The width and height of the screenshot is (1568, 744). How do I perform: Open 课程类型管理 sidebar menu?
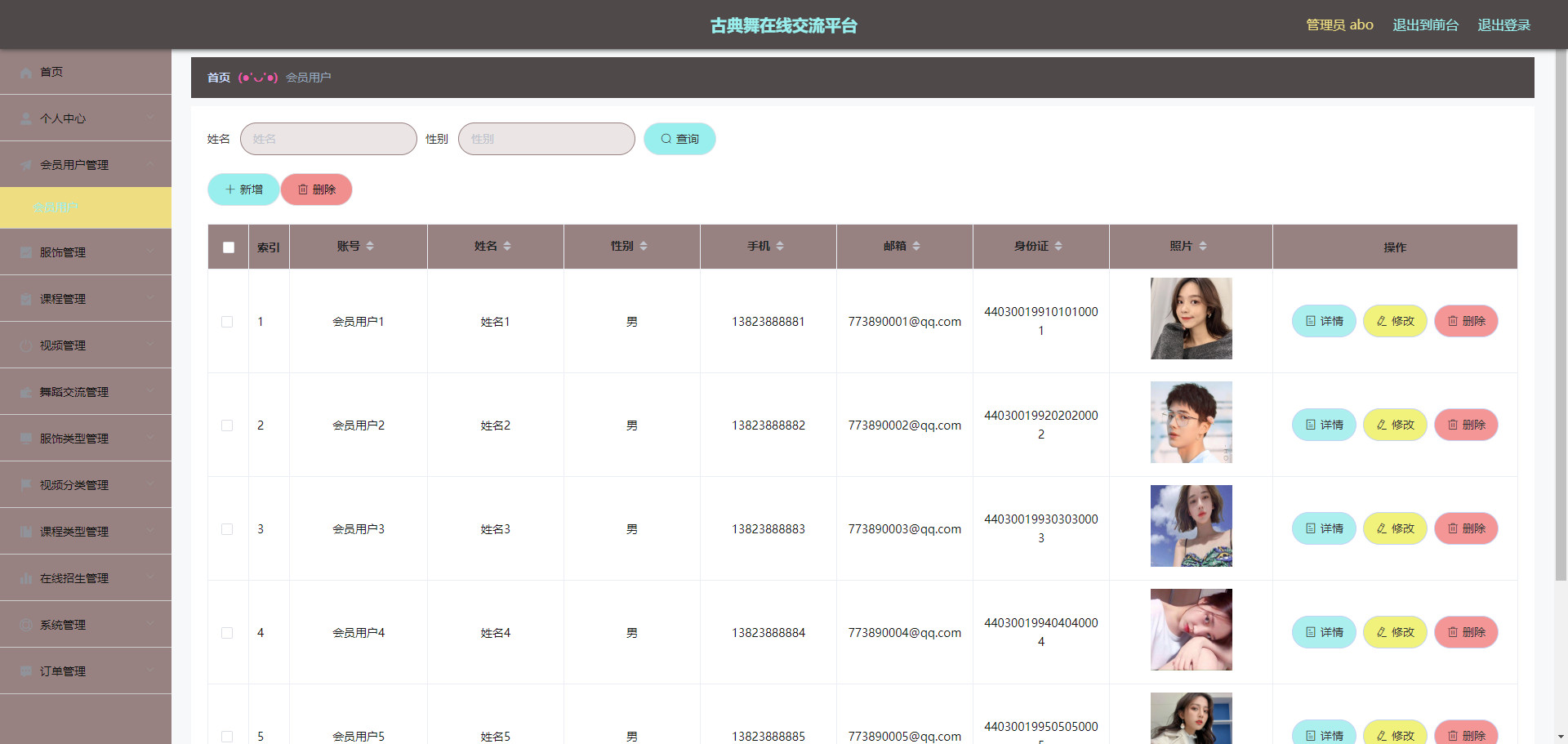pyautogui.click(x=86, y=532)
